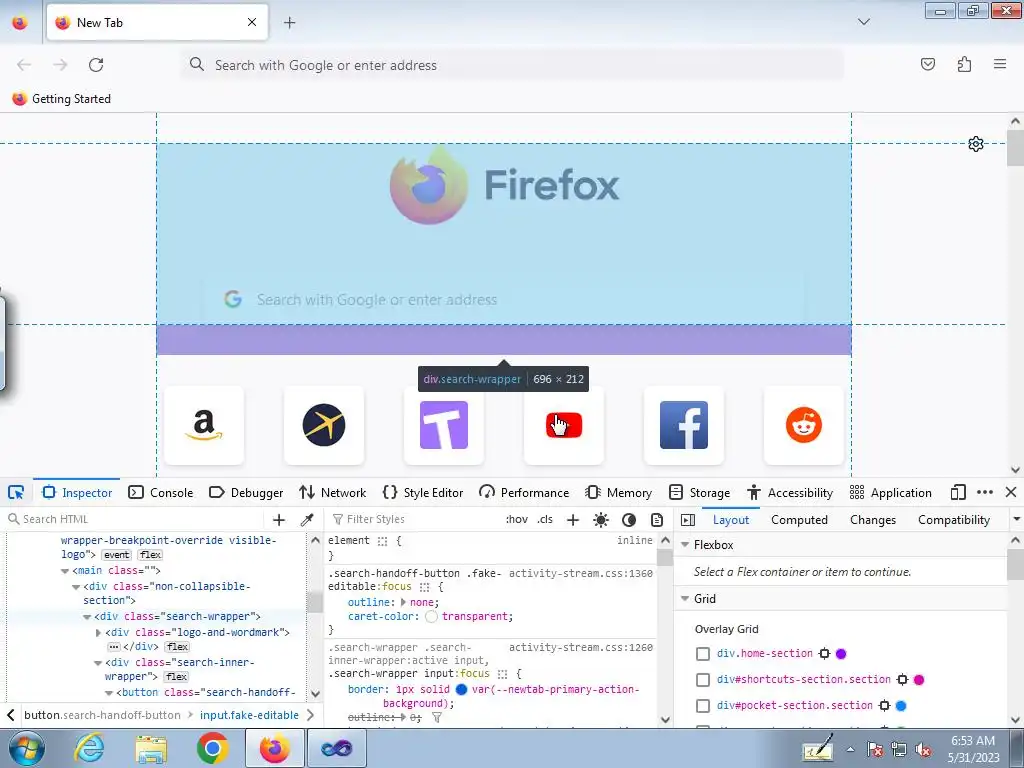
Task: Collapse the search-wrapper div node
Action: [87, 616]
